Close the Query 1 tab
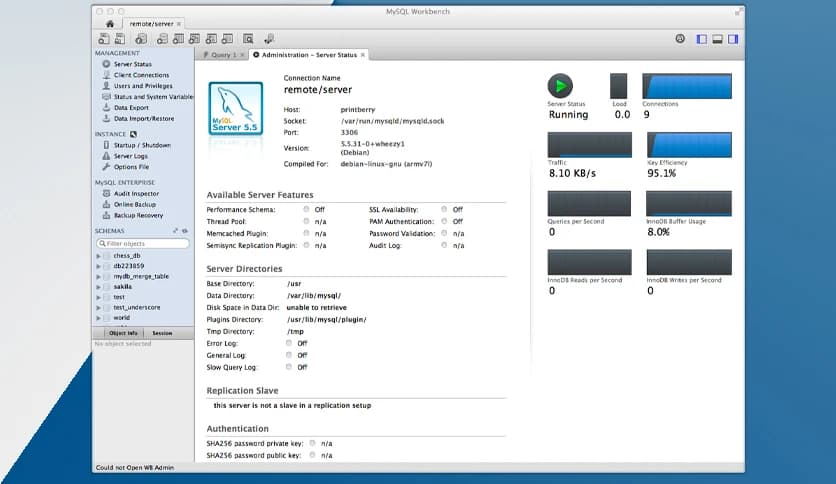Viewport: 836px width, 484px height. (242, 55)
